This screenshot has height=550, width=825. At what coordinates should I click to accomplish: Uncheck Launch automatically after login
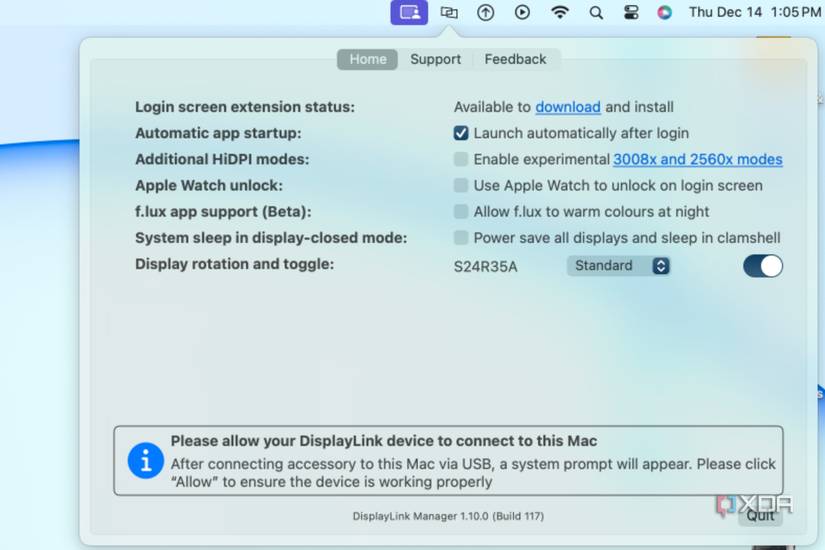tap(461, 133)
